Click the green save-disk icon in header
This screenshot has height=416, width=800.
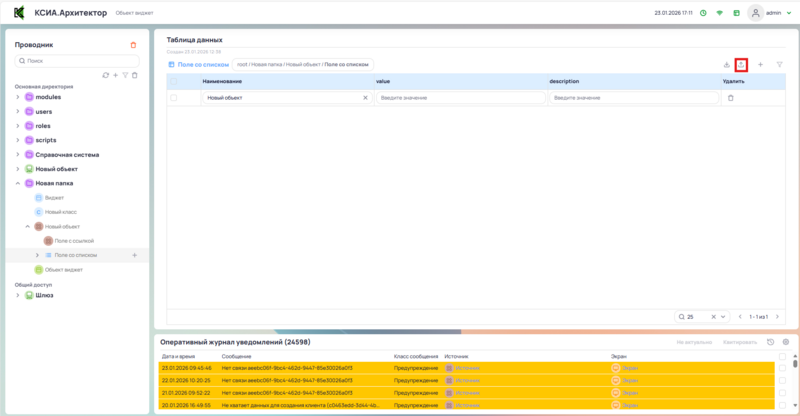(x=736, y=13)
